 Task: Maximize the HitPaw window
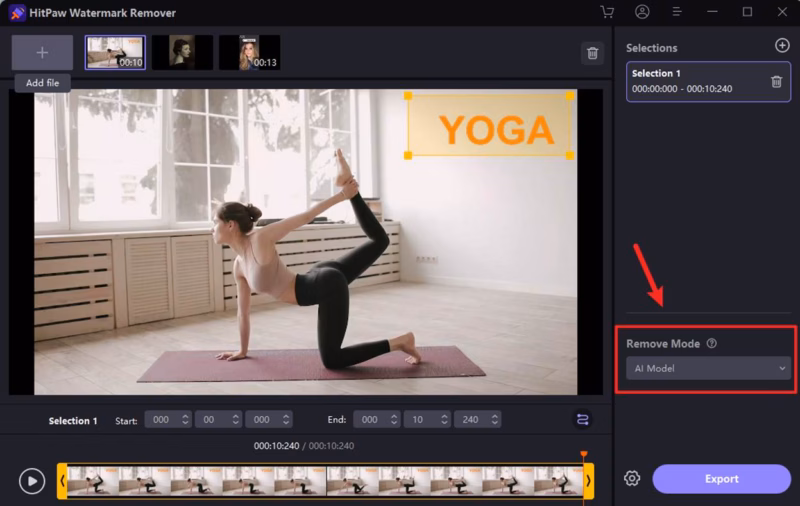[x=747, y=12]
